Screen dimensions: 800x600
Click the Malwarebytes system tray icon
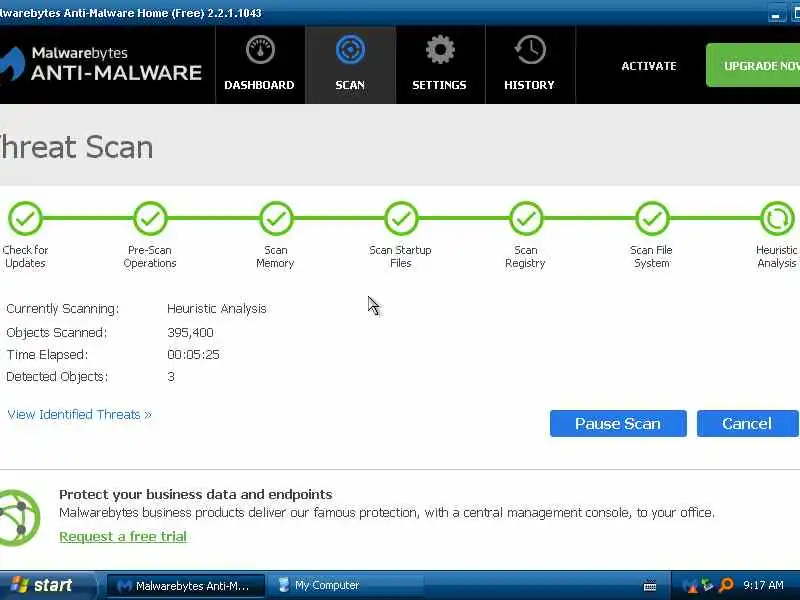coord(689,585)
